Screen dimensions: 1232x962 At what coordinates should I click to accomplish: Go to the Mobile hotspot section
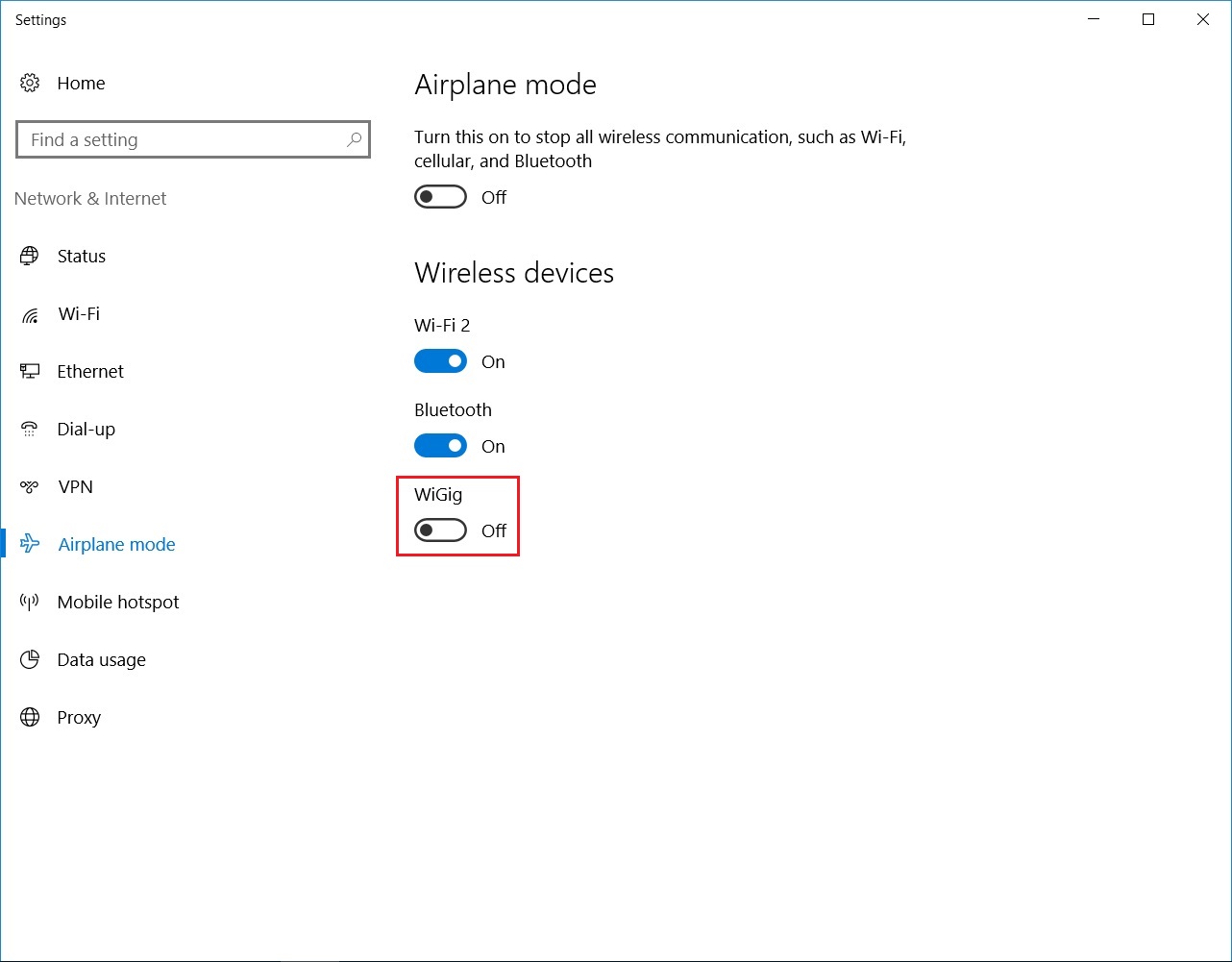click(118, 602)
